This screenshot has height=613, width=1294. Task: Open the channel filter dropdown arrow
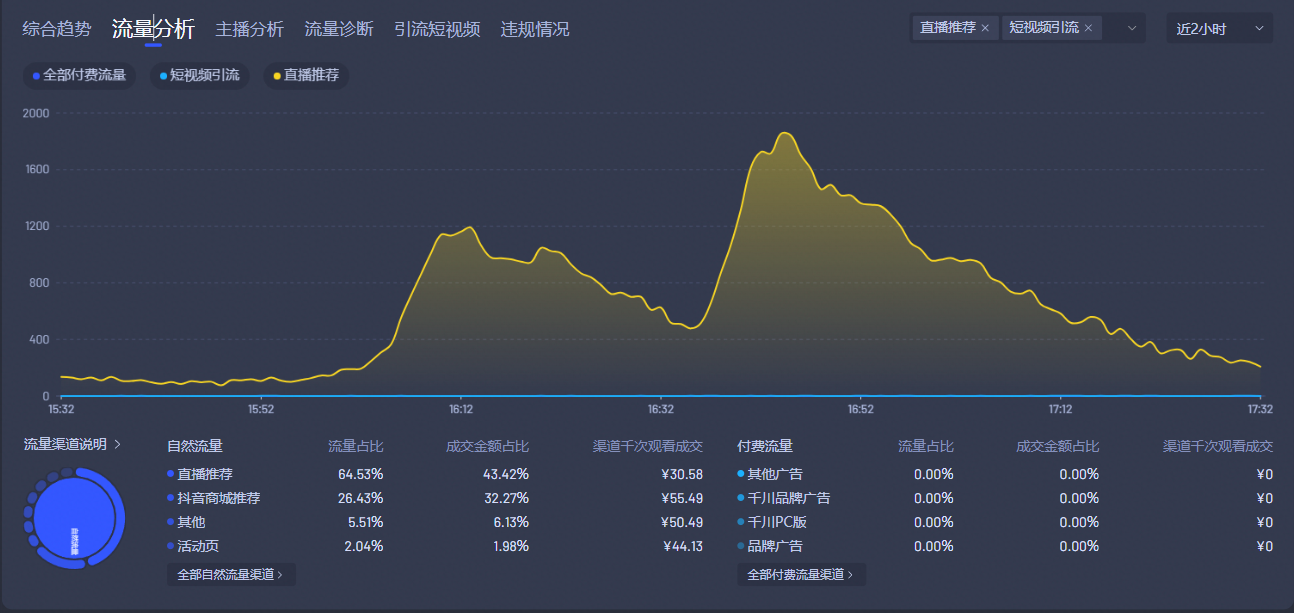1132,28
